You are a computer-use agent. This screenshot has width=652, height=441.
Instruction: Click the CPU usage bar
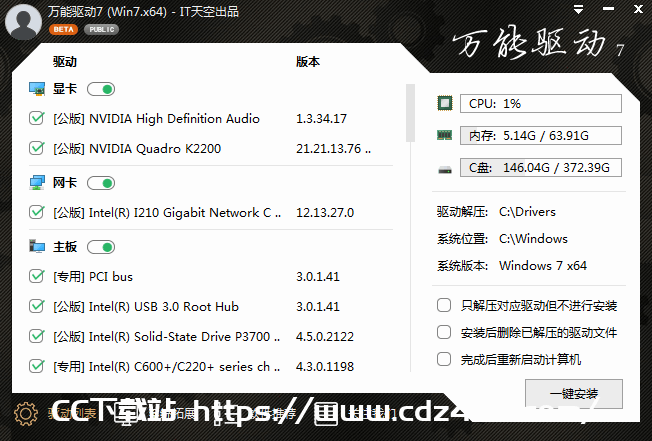click(x=541, y=103)
